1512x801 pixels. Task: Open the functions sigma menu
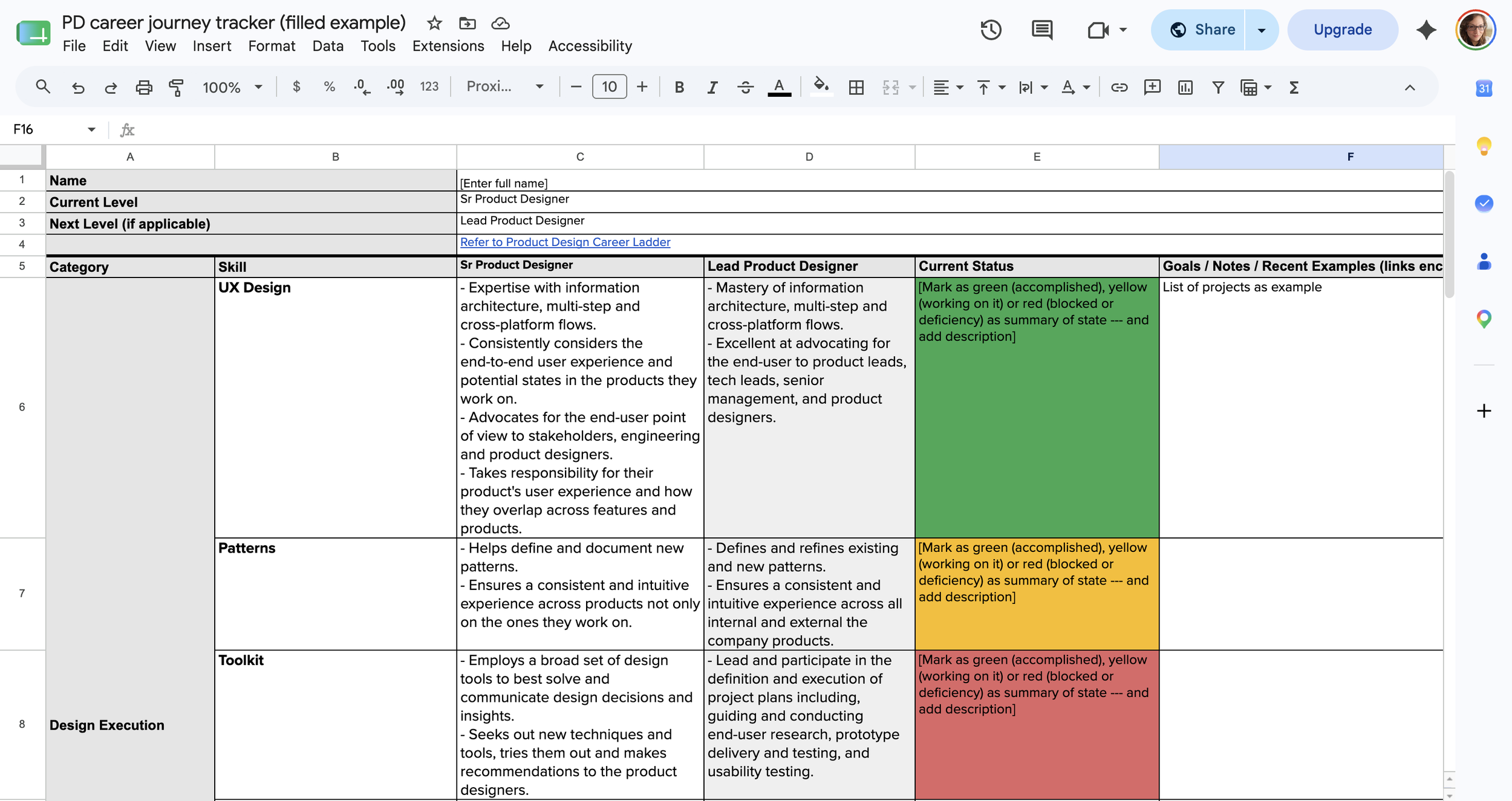(1294, 87)
